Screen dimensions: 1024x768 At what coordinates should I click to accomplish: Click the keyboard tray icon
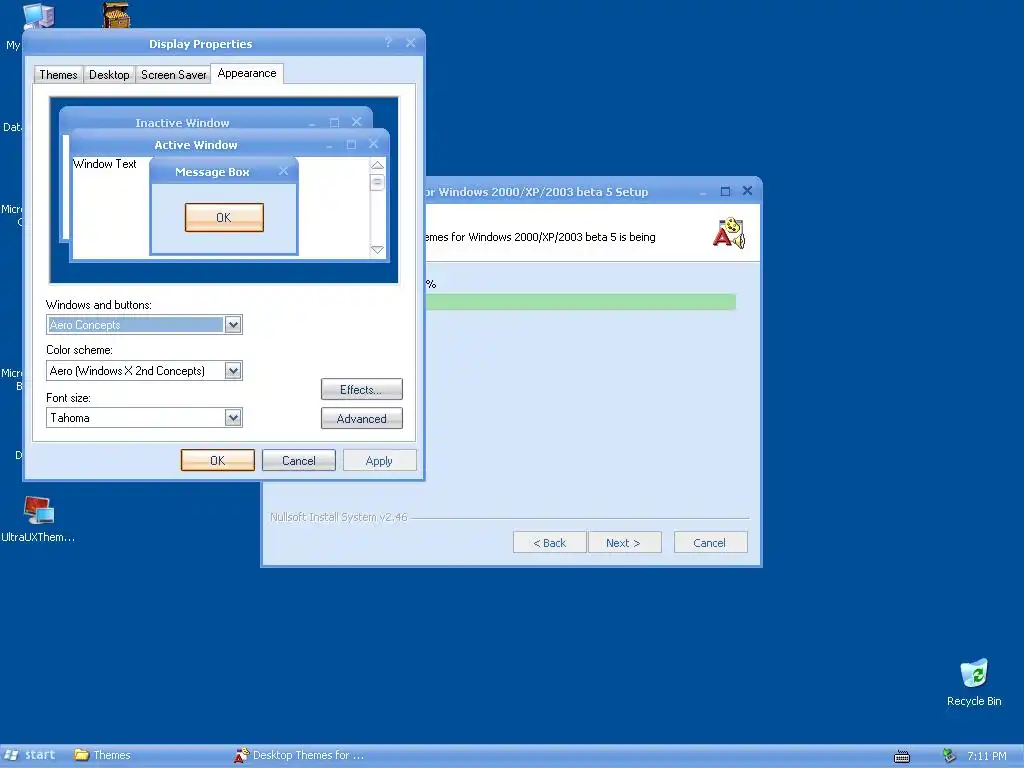point(902,757)
